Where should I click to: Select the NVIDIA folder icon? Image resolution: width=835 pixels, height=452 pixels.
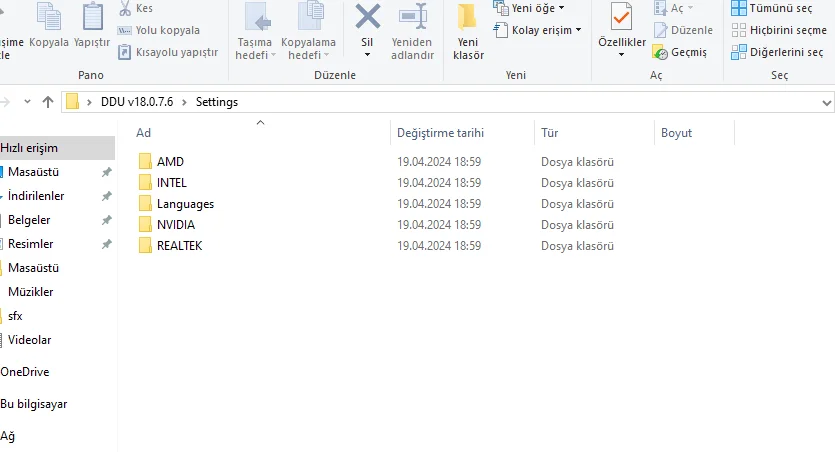click(x=145, y=225)
